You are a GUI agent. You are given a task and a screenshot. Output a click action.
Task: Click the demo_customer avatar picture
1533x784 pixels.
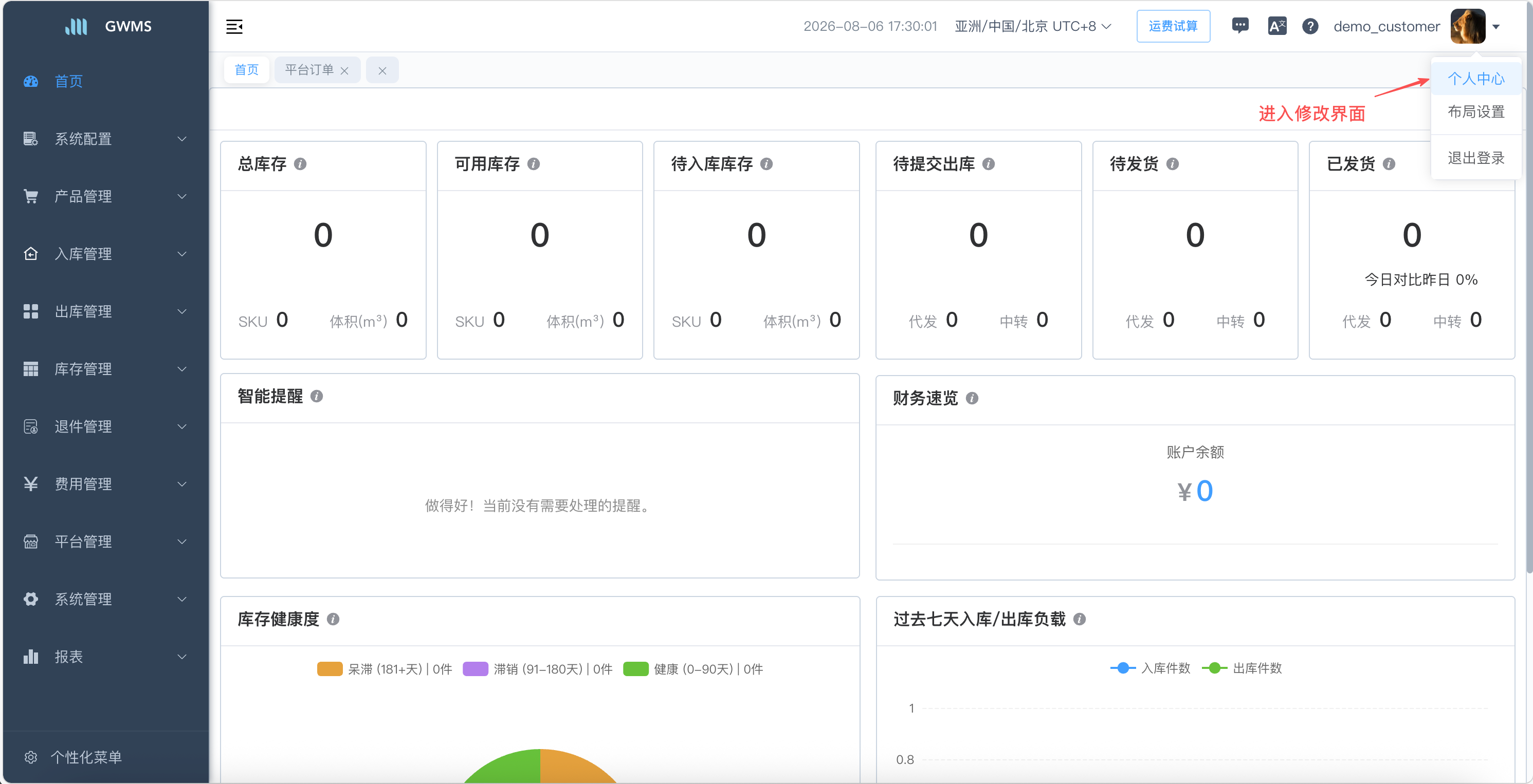(x=1468, y=26)
